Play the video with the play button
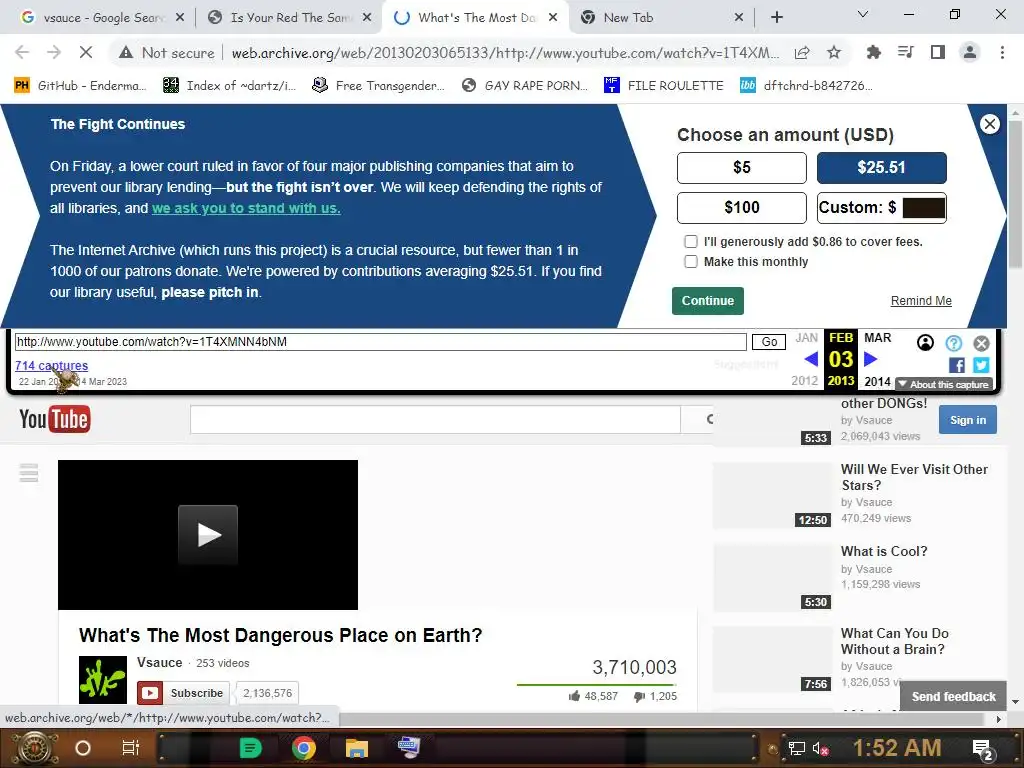Image resolution: width=1024 pixels, height=768 pixels. [x=208, y=535]
